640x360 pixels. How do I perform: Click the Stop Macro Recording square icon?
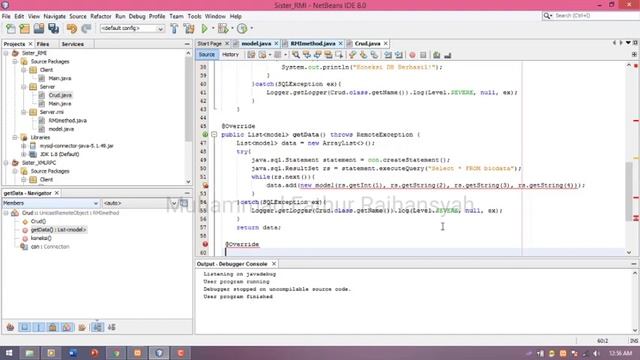423,55
